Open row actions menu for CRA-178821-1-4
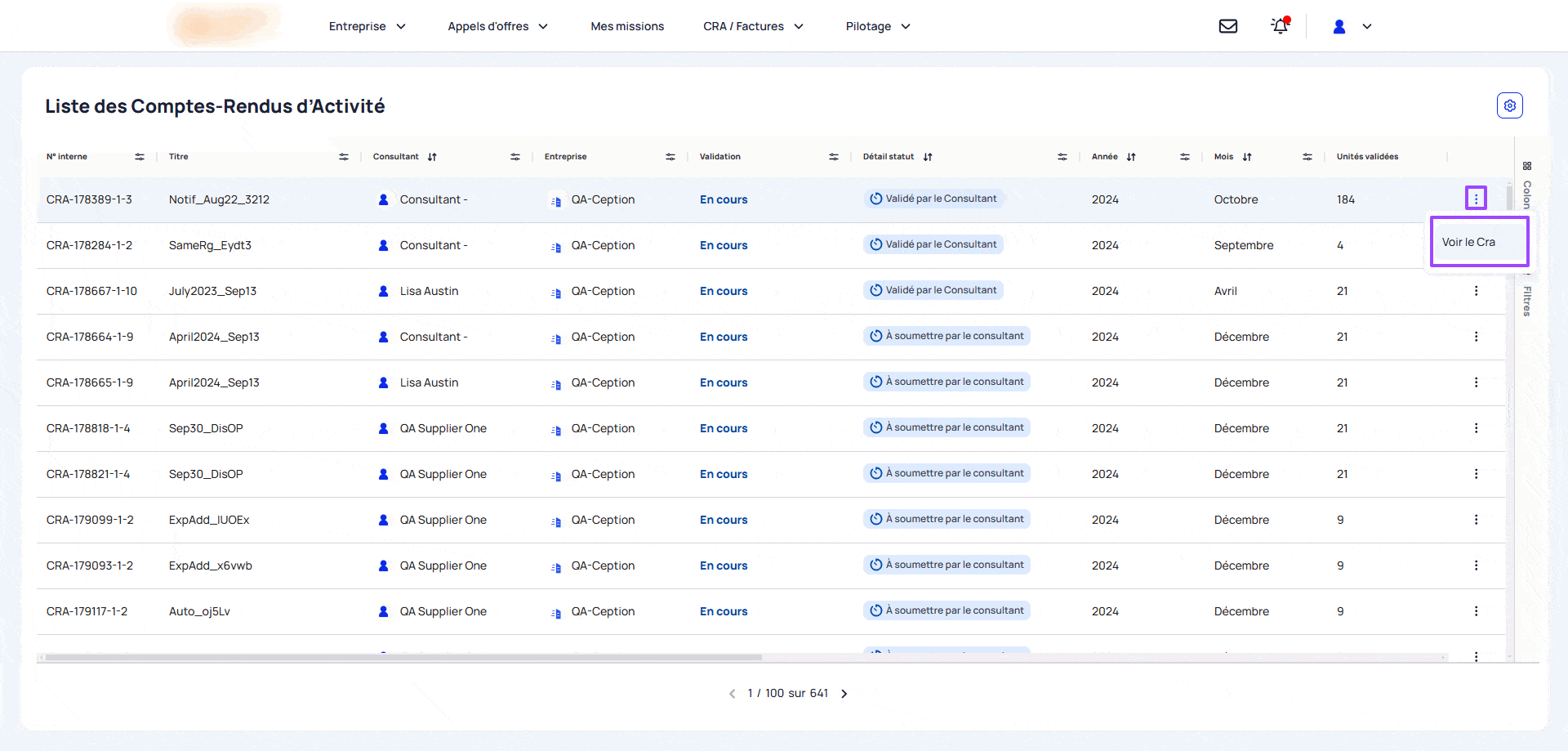Viewport: 1568px width, 751px height. (x=1476, y=474)
